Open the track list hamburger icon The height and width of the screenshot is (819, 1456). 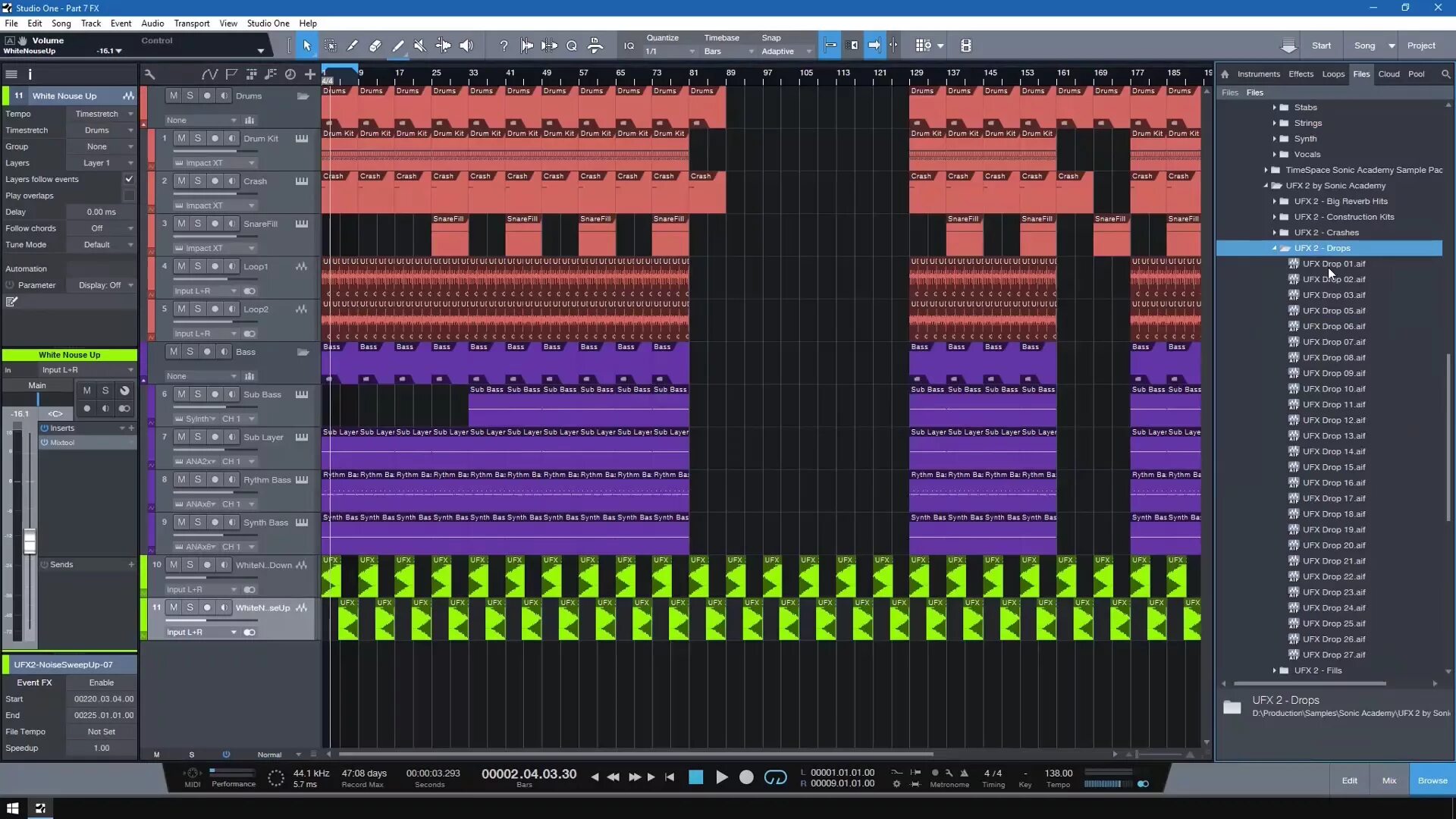pyautogui.click(x=11, y=74)
